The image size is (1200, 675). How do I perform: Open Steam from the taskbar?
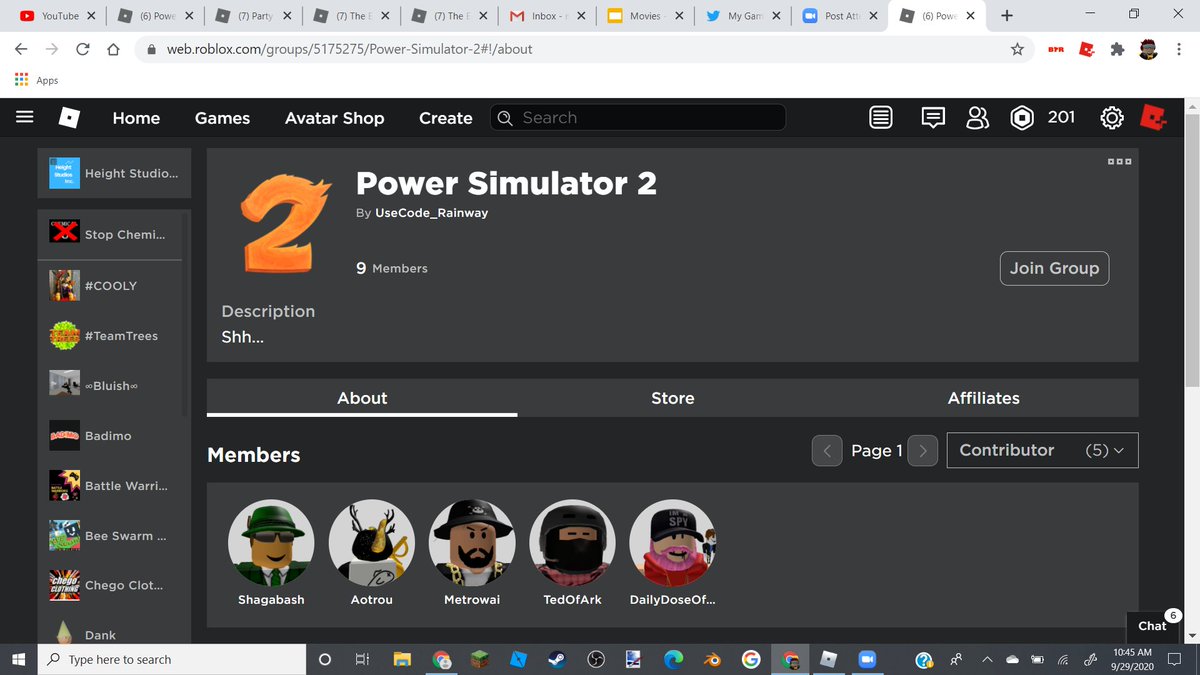click(557, 659)
